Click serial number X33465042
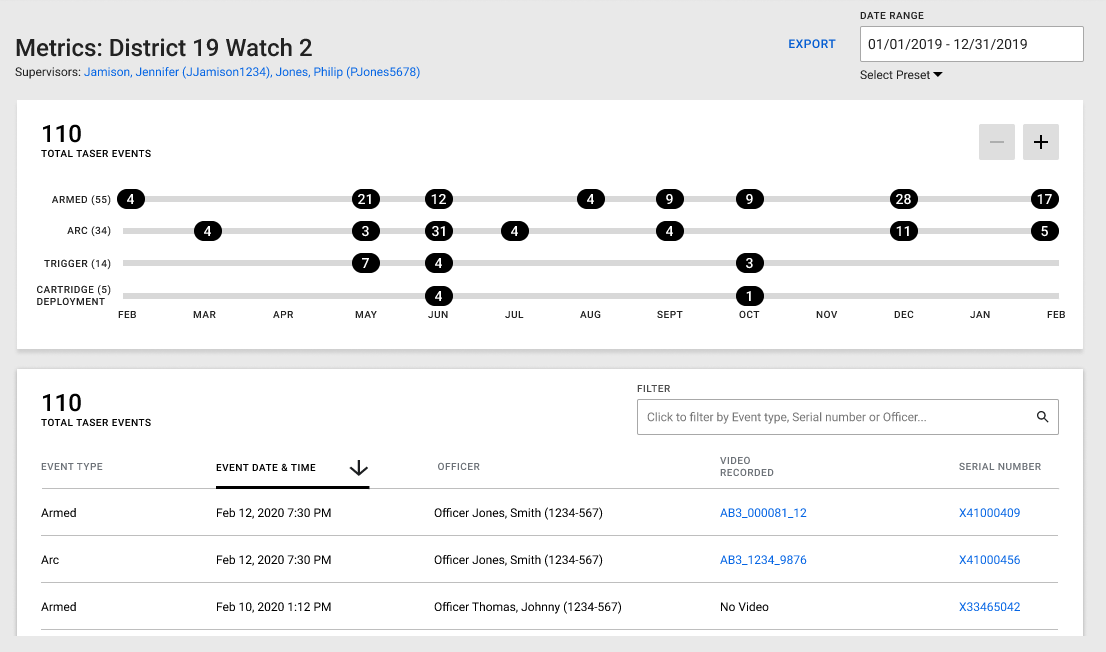This screenshot has width=1106, height=652. 989,606
